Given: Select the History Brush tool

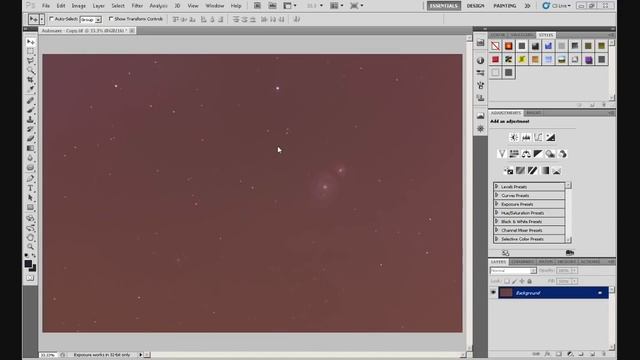Looking at the screenshot, I should pyautogui.click(x=31, y=129).
